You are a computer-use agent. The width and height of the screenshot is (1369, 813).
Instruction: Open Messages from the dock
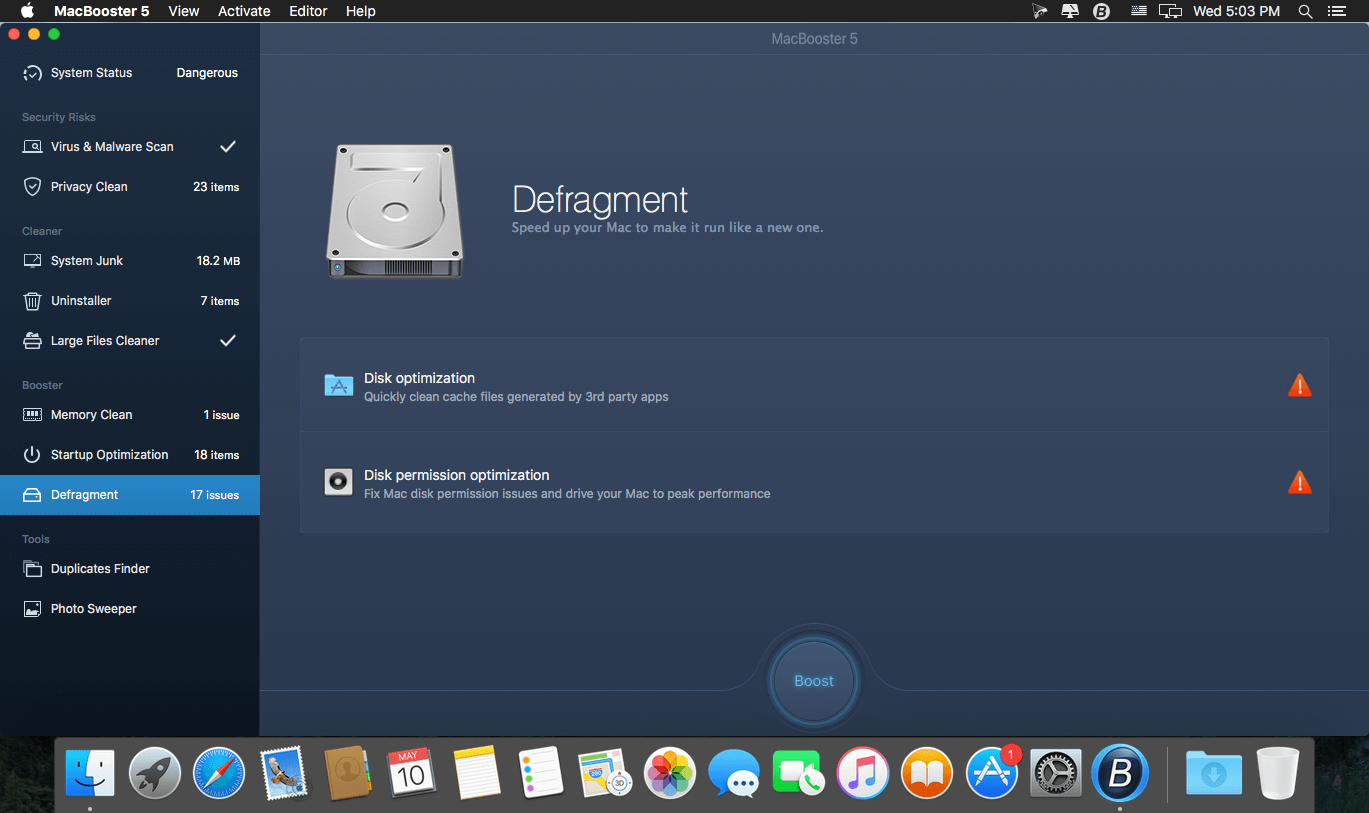click(x=733, y=773)
